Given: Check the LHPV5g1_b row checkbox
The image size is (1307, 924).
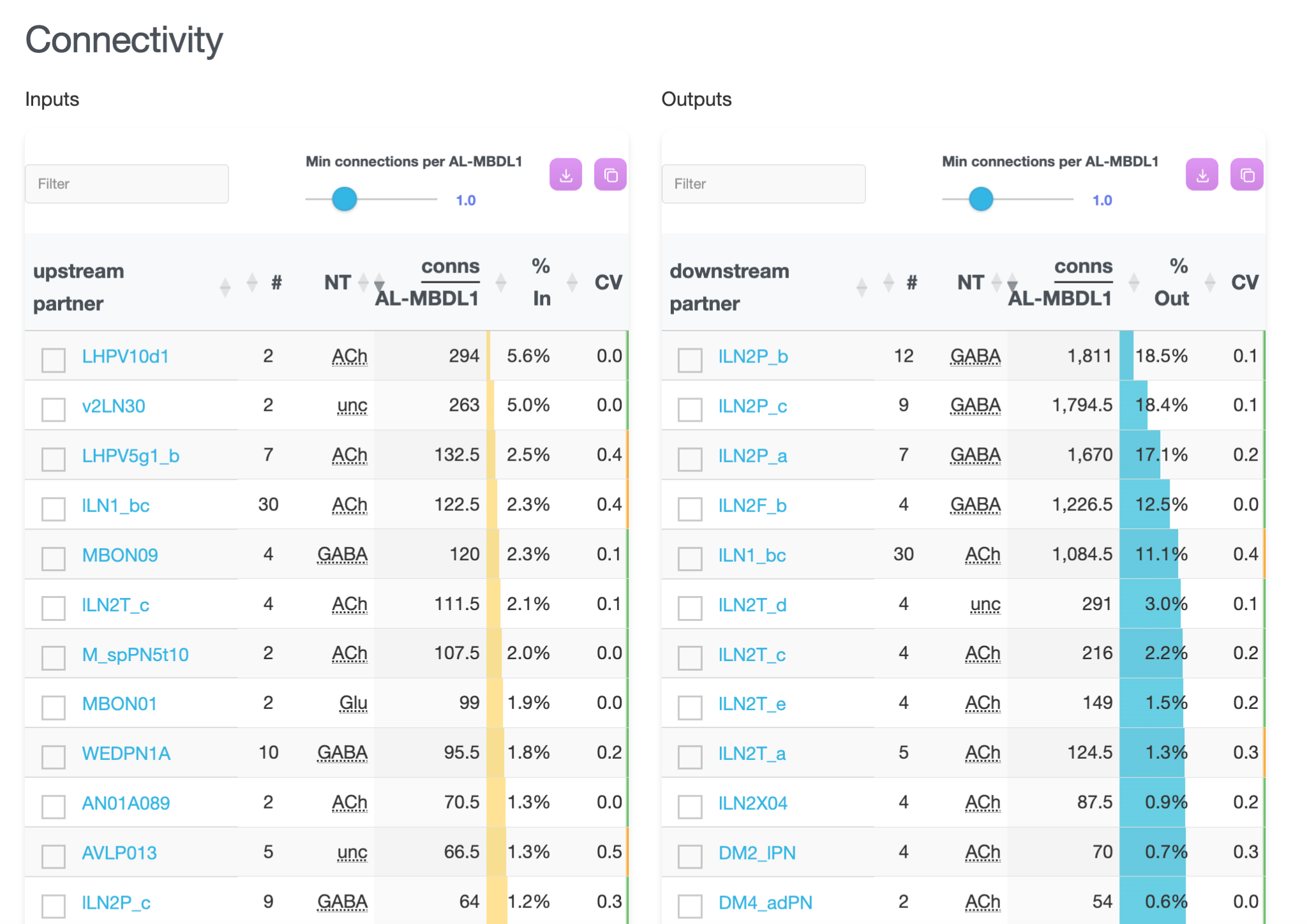Looking at the screenshot, I should click(x=54, y=459).
